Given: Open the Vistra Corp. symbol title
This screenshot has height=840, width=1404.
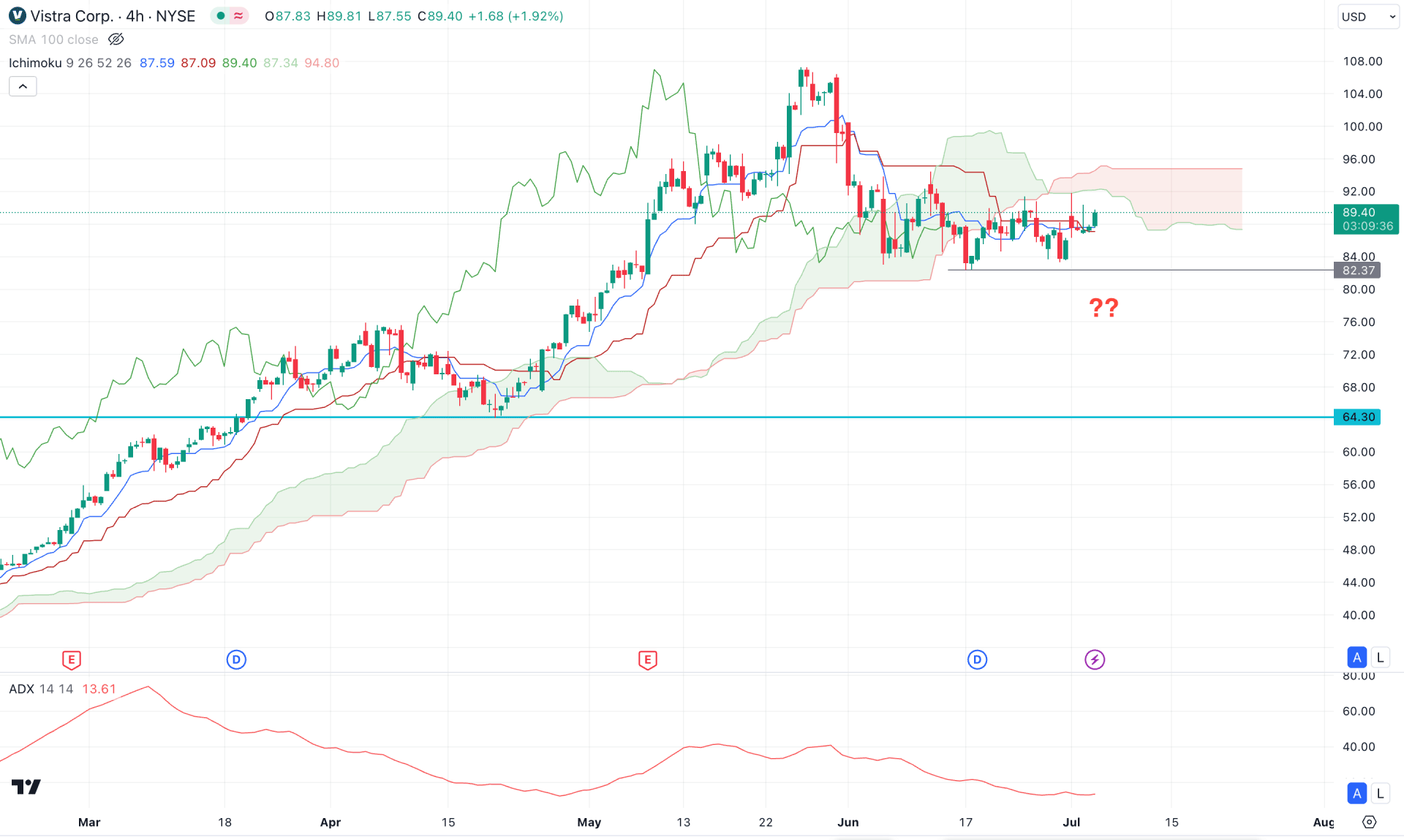Looking at the screenshot, I should pos(72,16).
